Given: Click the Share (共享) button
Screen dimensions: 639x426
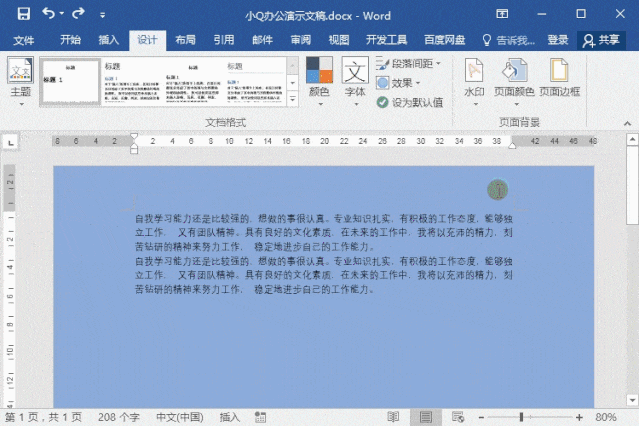Looking at the screenshot, I should tap(603, 40).
